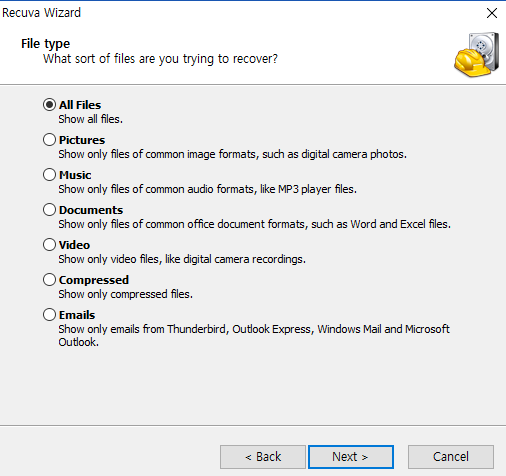The width and height of the screenshot is (506, 476).
Task: Click the File type heading
Action: [46, 44]
